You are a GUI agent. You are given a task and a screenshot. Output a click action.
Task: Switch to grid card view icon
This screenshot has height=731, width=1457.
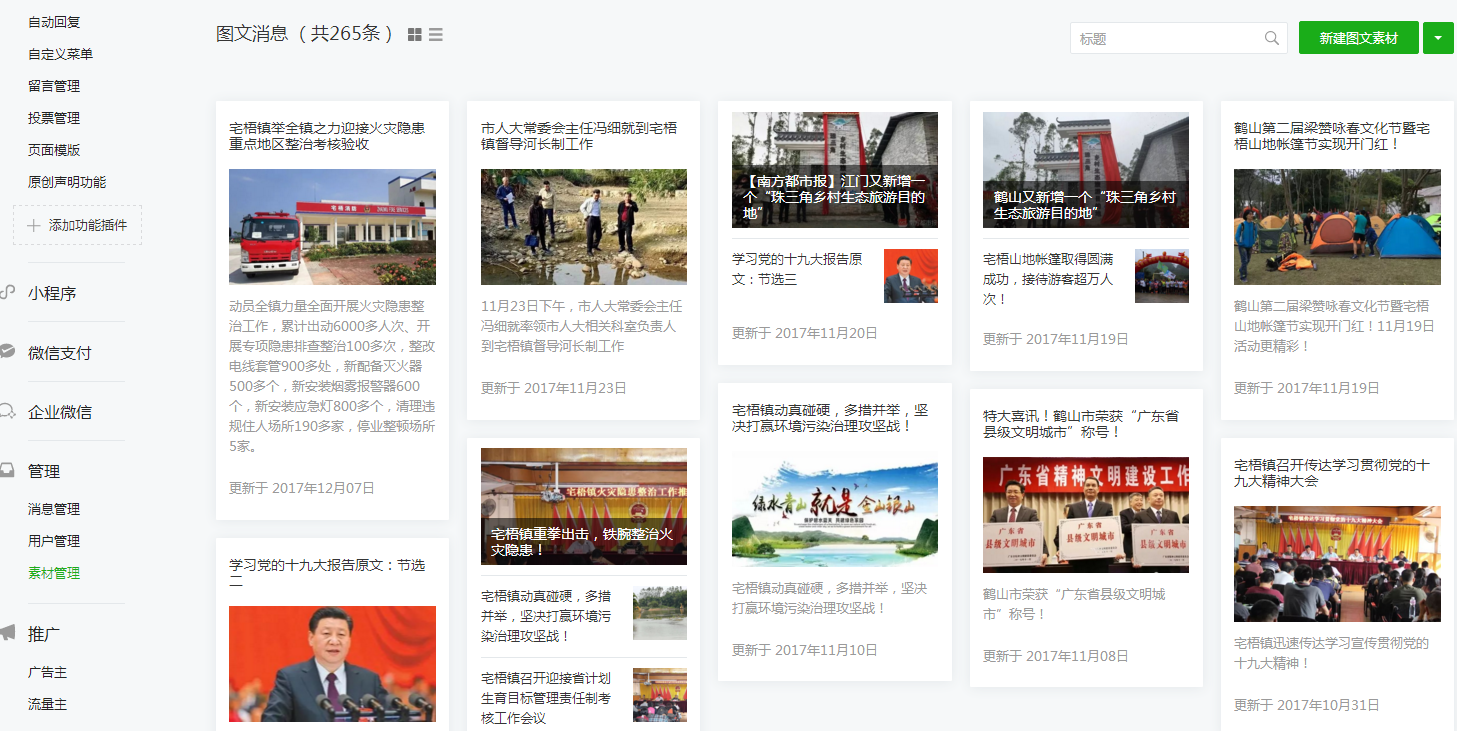[x=415, y=35]
